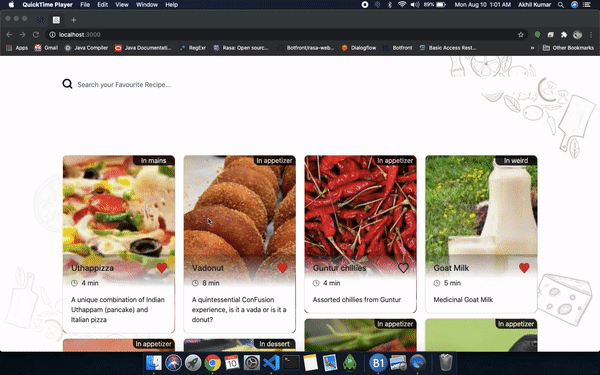This screenshot has width=600, height=375.
Task: Click the Goat Milk recipe title
Action: click(451, 268)
